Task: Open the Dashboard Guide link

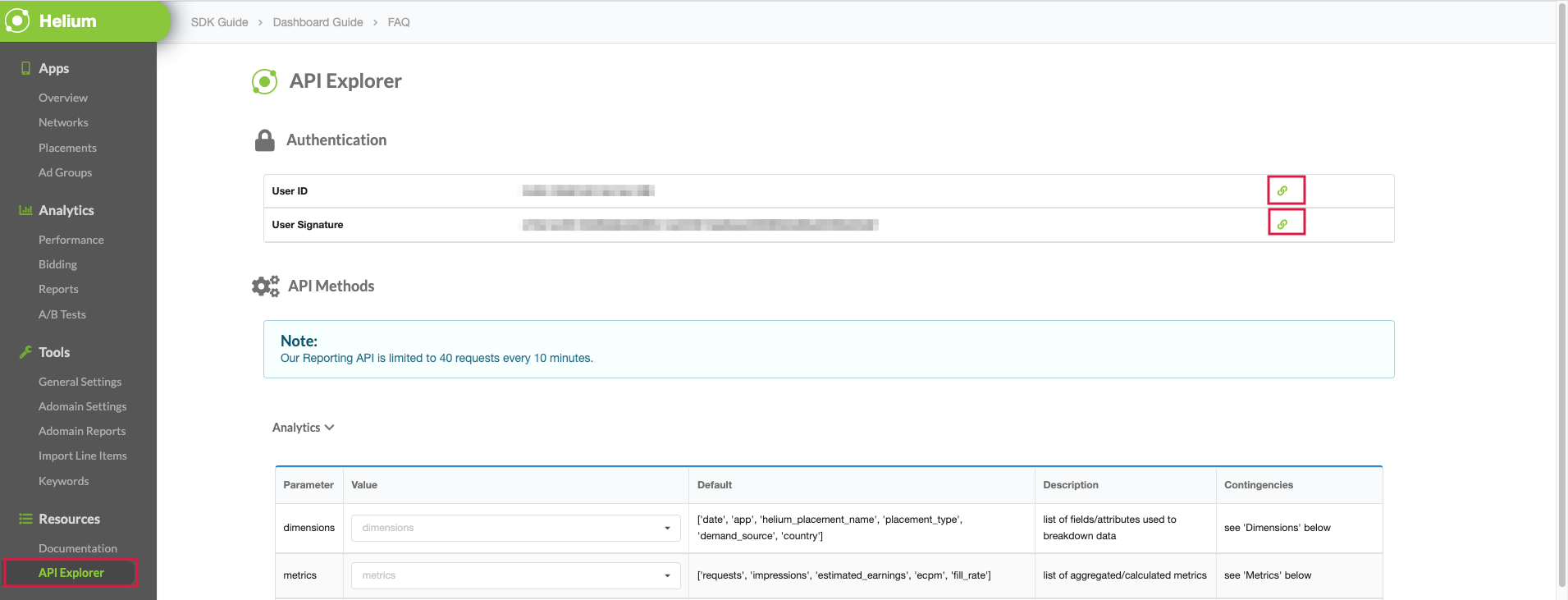Action: (x=318, y=22)
